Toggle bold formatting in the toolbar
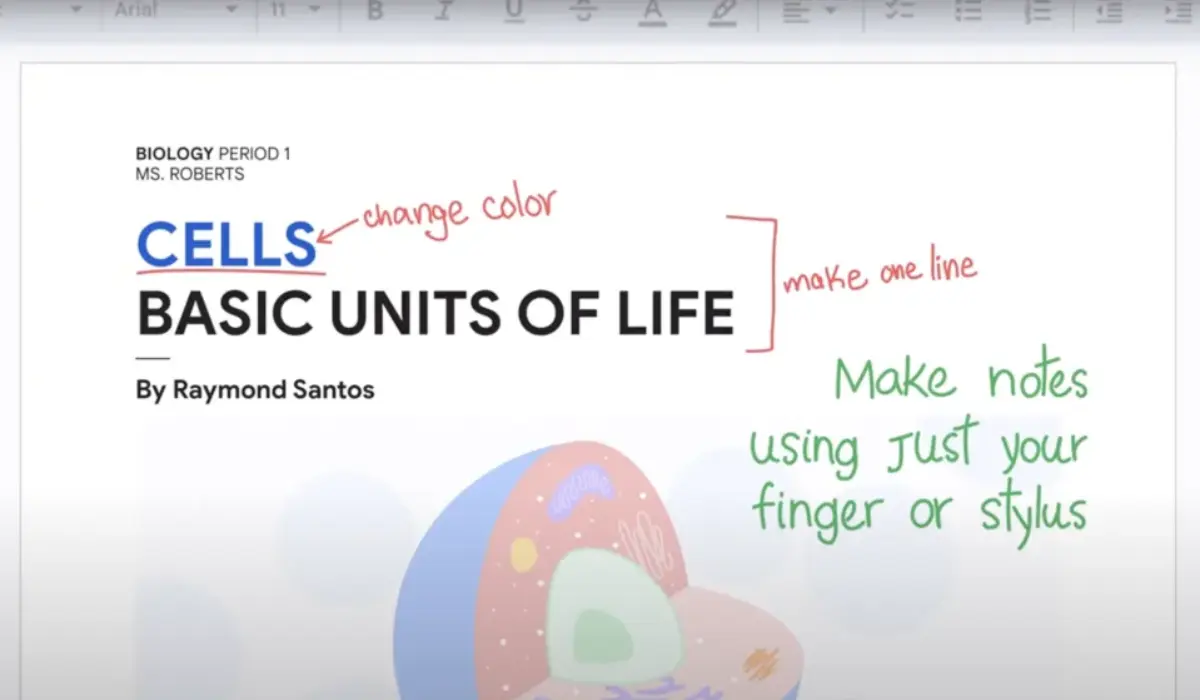The height and width of the screenshot is (700, 1200). point(375,10)
